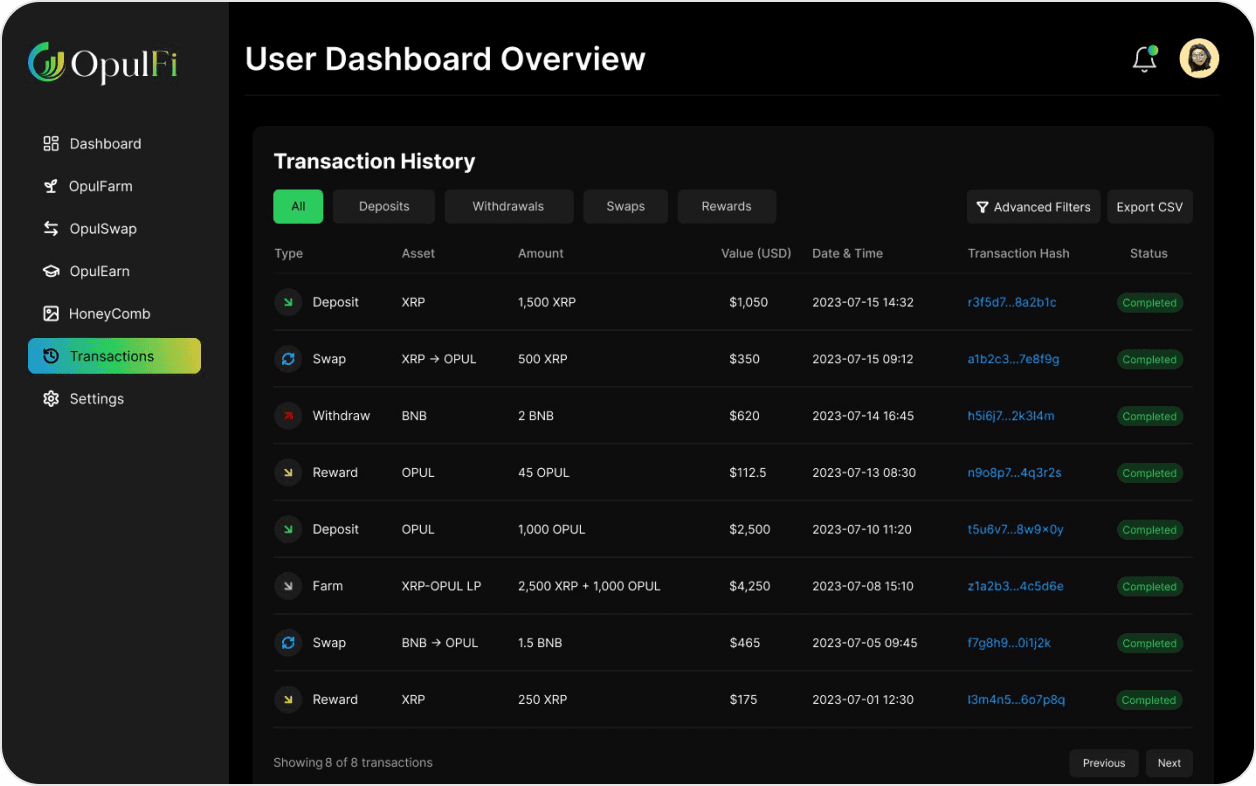Click the OpulSwap arrows icon

[x=51, y=229]
